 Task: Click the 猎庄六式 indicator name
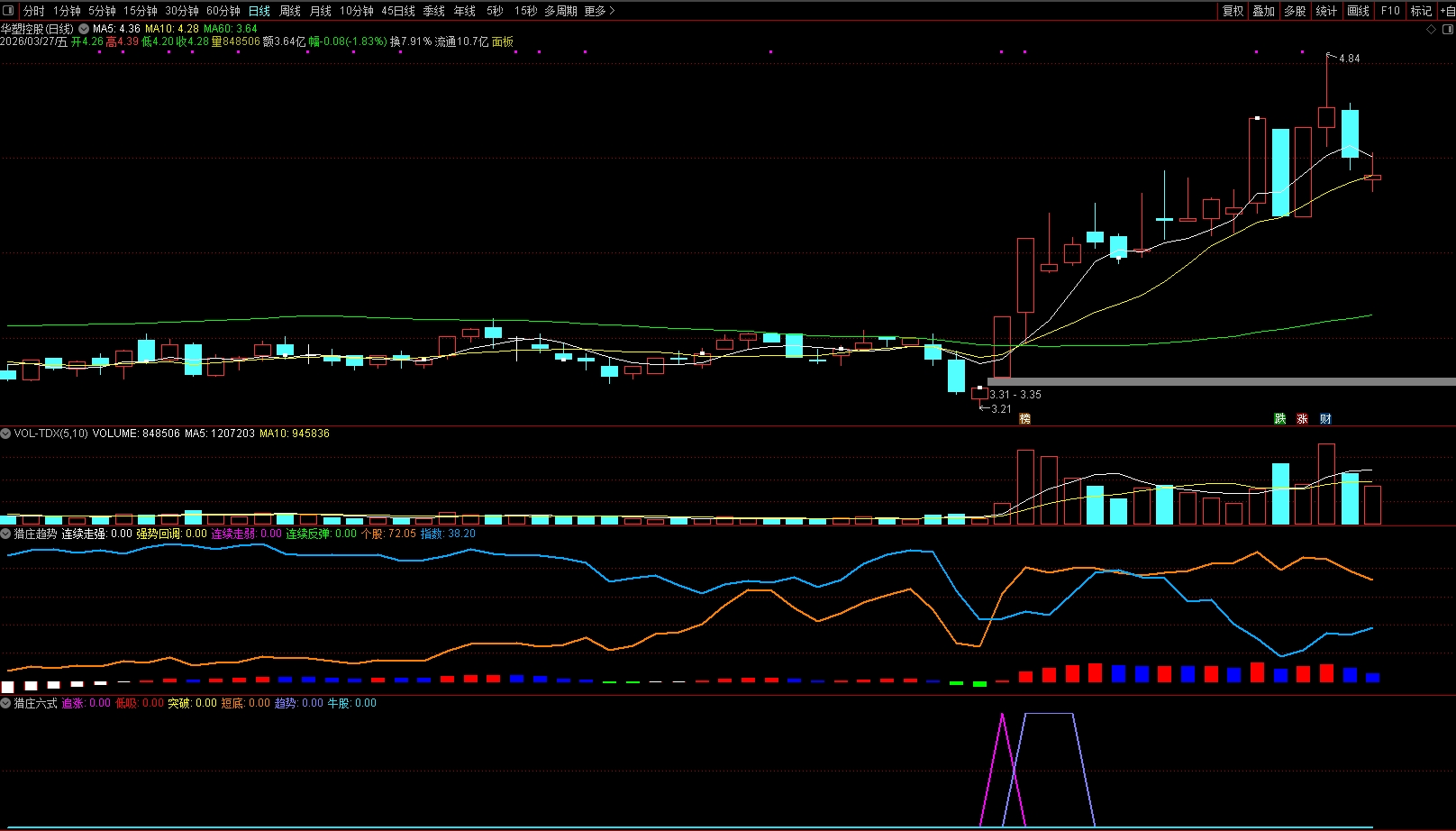click(x=35, y=703)
